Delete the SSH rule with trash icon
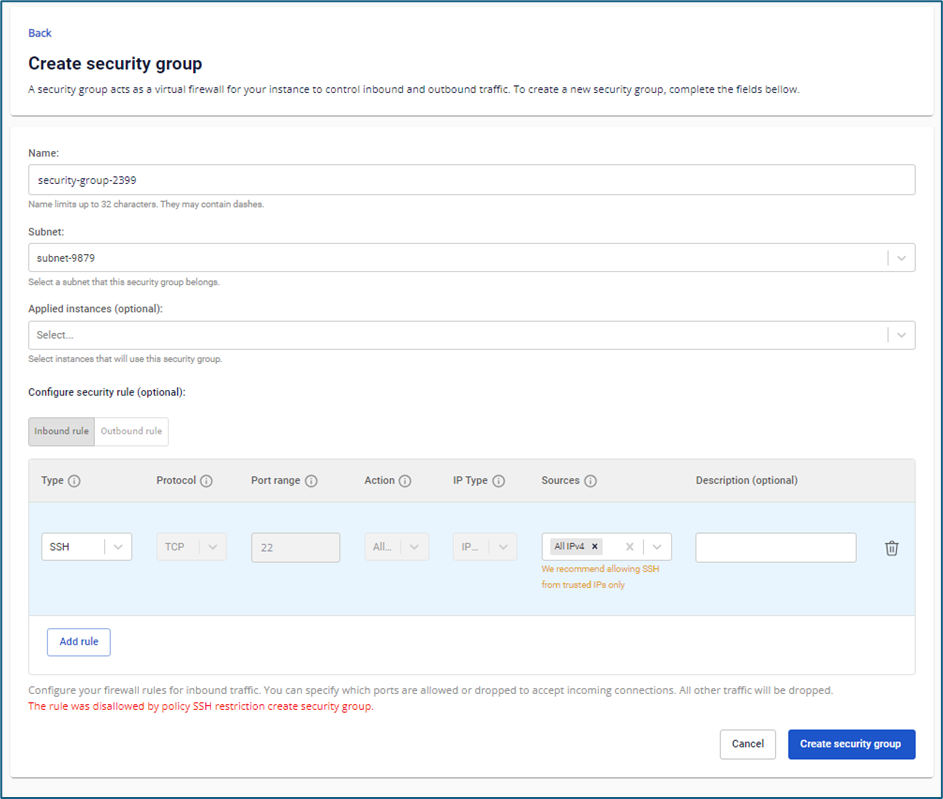The width and height of the screenshot is (943, 799). (892, 548)
